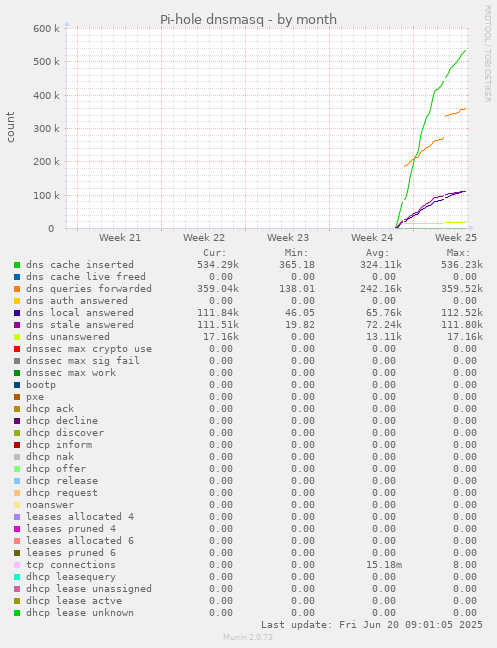Click the 'dhcp nak' legend label
This screenshot has height=648, width=497.
50,457
